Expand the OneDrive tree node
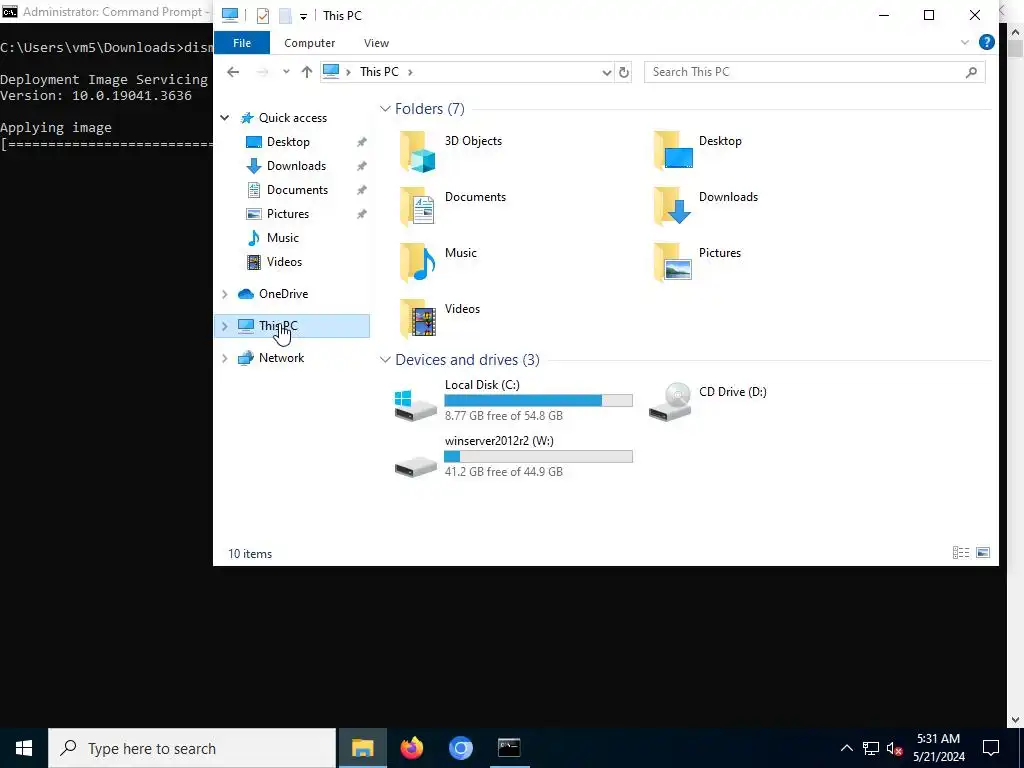 [x=225, y=294]
